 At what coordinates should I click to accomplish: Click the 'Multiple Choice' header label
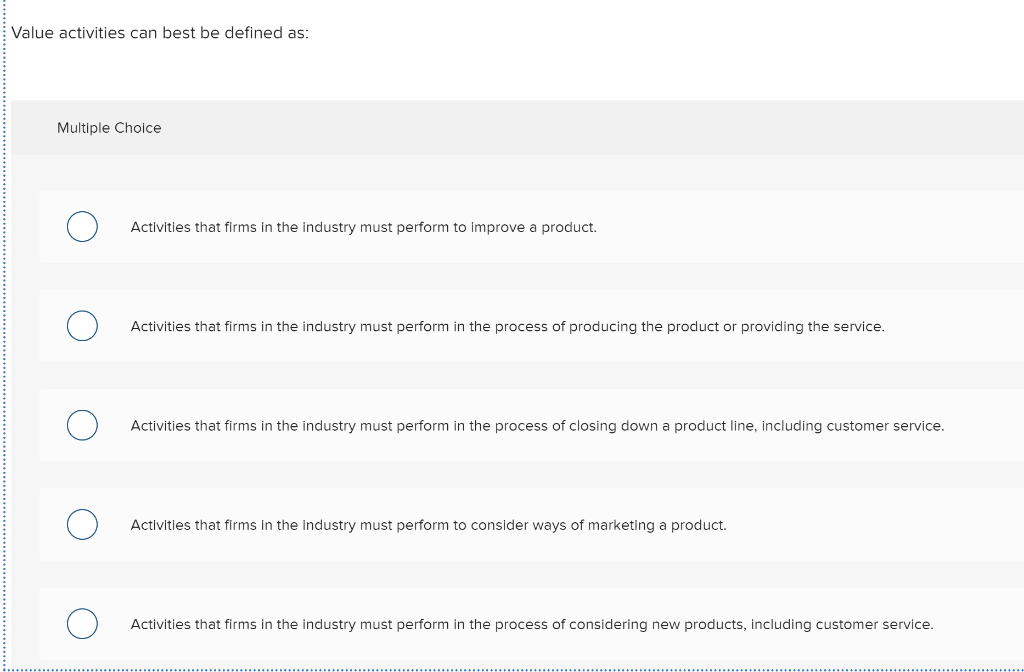109,128
